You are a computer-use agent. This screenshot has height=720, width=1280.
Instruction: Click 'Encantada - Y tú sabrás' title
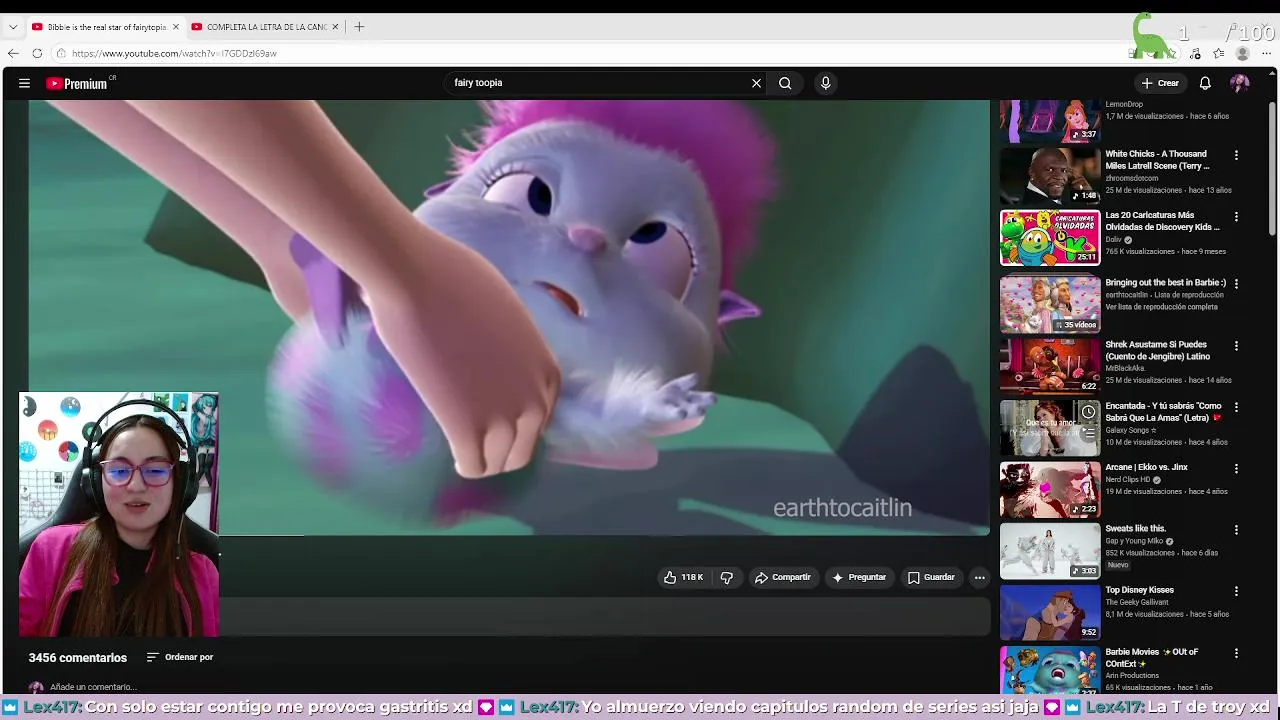click(x=1163, y=412)
